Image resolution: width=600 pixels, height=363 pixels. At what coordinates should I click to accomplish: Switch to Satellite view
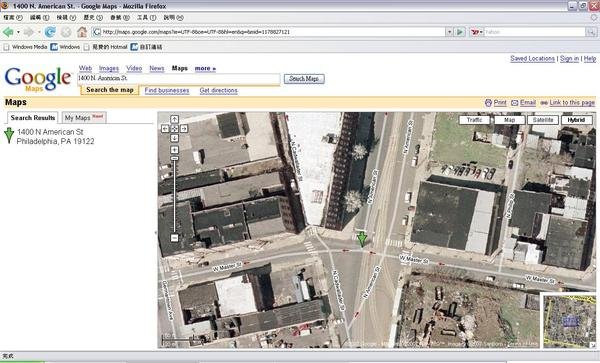coord(543,120)
